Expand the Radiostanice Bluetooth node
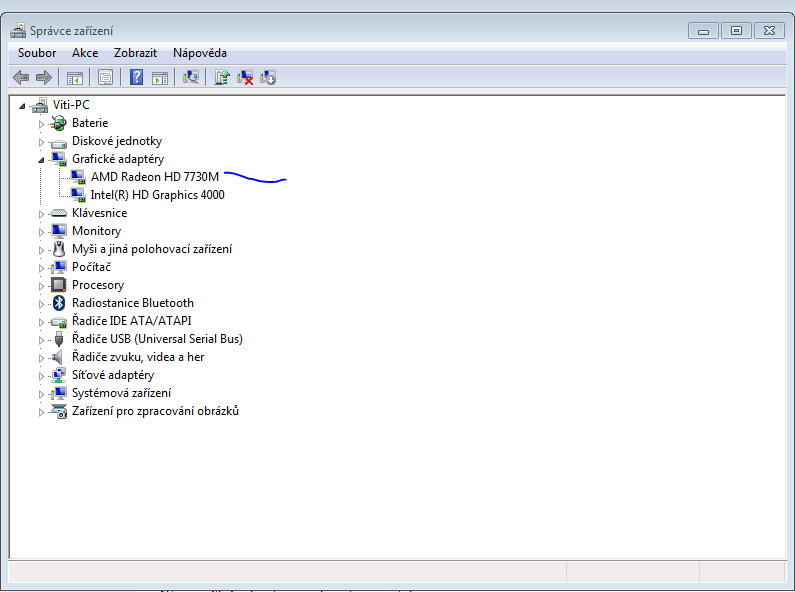The width and height of the screenshot is (795, 592). tap(41, 304)
